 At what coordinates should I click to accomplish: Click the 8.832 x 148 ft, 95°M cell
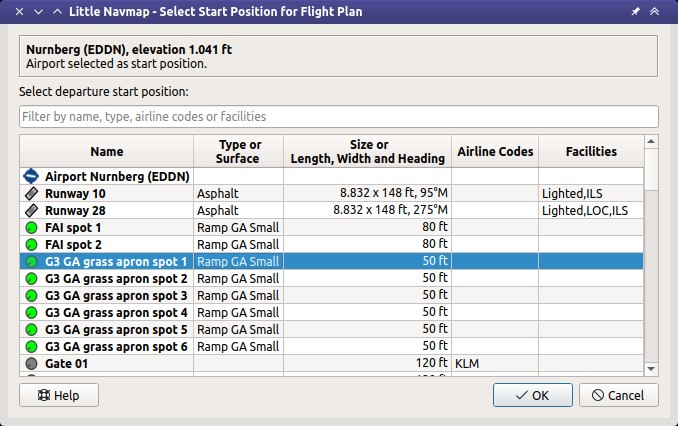(368, 193)
